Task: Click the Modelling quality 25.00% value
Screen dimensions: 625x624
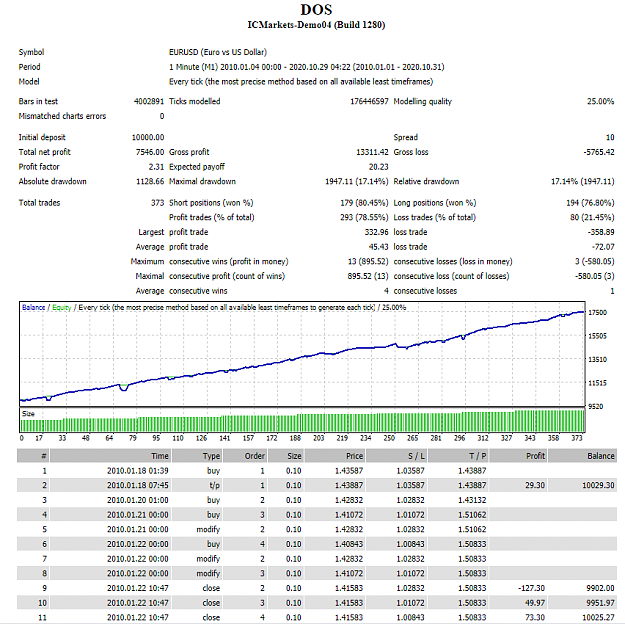Action: (x=600, y=101)
